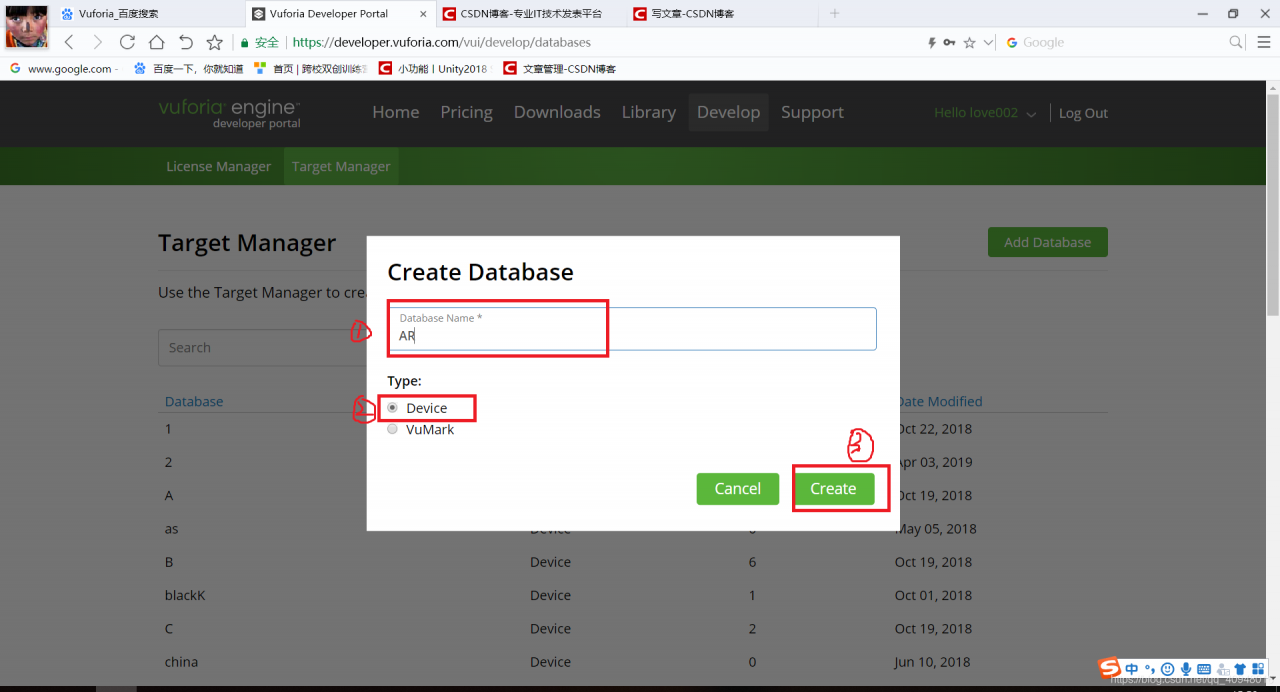1280x692 pixels.
Task: Expand Hello love002 account dropdown
Action: 985,113
